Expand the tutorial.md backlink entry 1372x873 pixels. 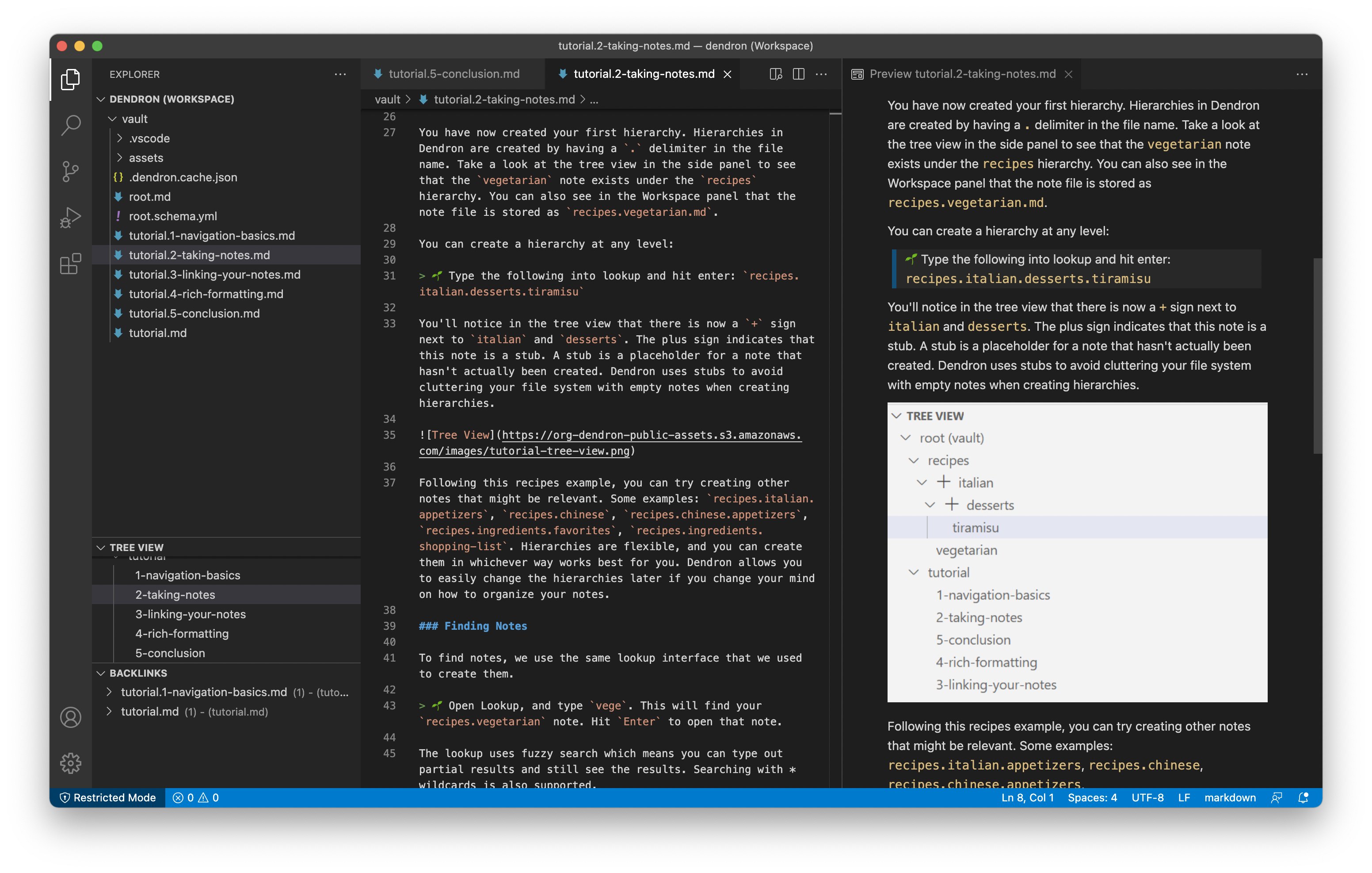click(x=109, y=712)
